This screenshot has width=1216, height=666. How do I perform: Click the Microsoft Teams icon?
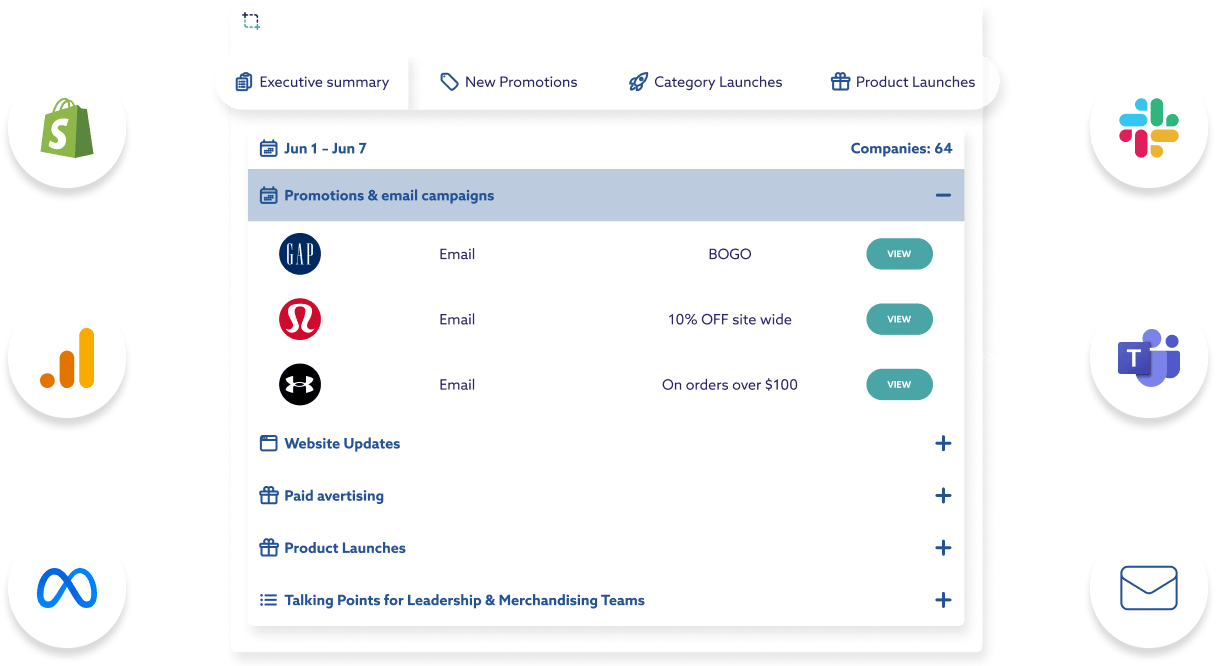(1149, 358)
